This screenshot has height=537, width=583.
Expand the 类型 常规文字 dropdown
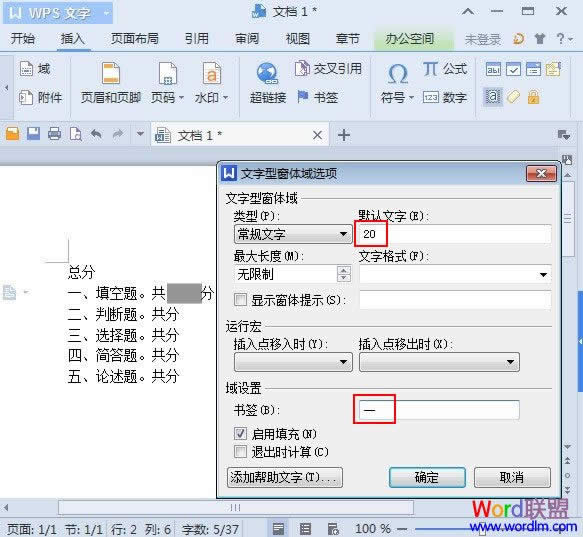(x=293, y=234)
